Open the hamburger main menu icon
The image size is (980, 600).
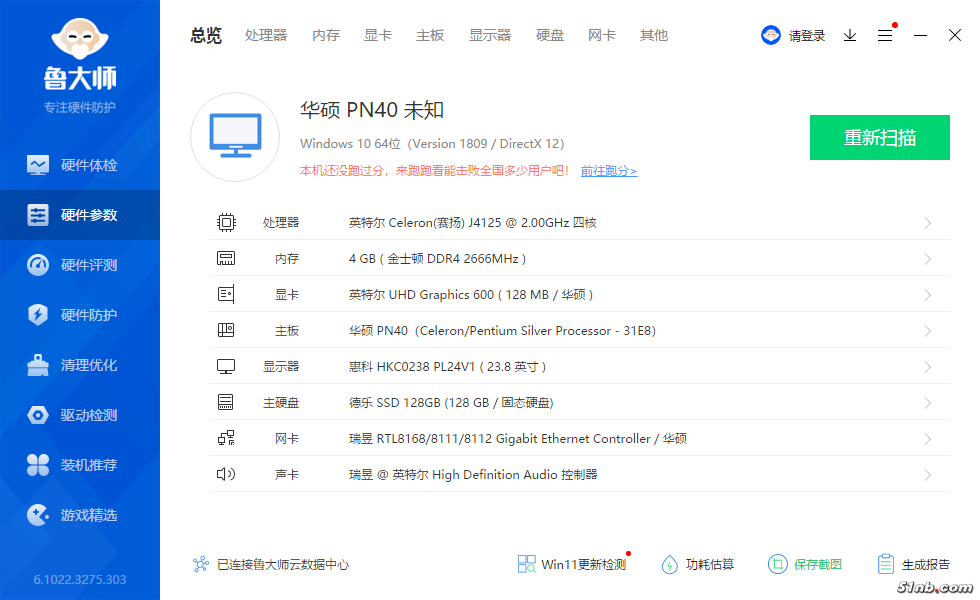point(885,36)
